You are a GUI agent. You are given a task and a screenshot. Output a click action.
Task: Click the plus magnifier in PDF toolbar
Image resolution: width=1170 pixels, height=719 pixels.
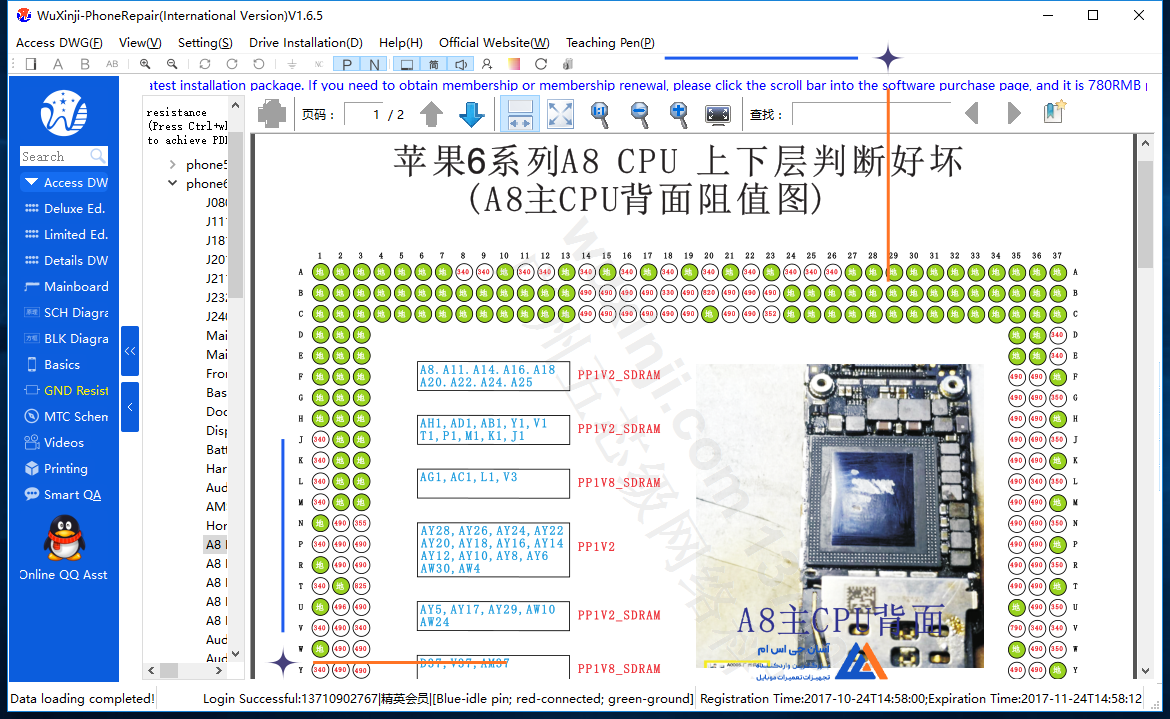point(678,114)
